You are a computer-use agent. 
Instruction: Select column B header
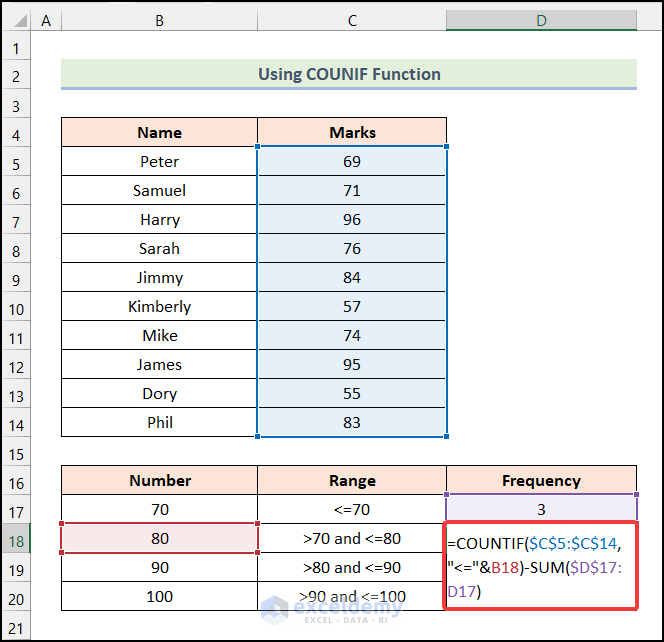[x=159, y=20]
